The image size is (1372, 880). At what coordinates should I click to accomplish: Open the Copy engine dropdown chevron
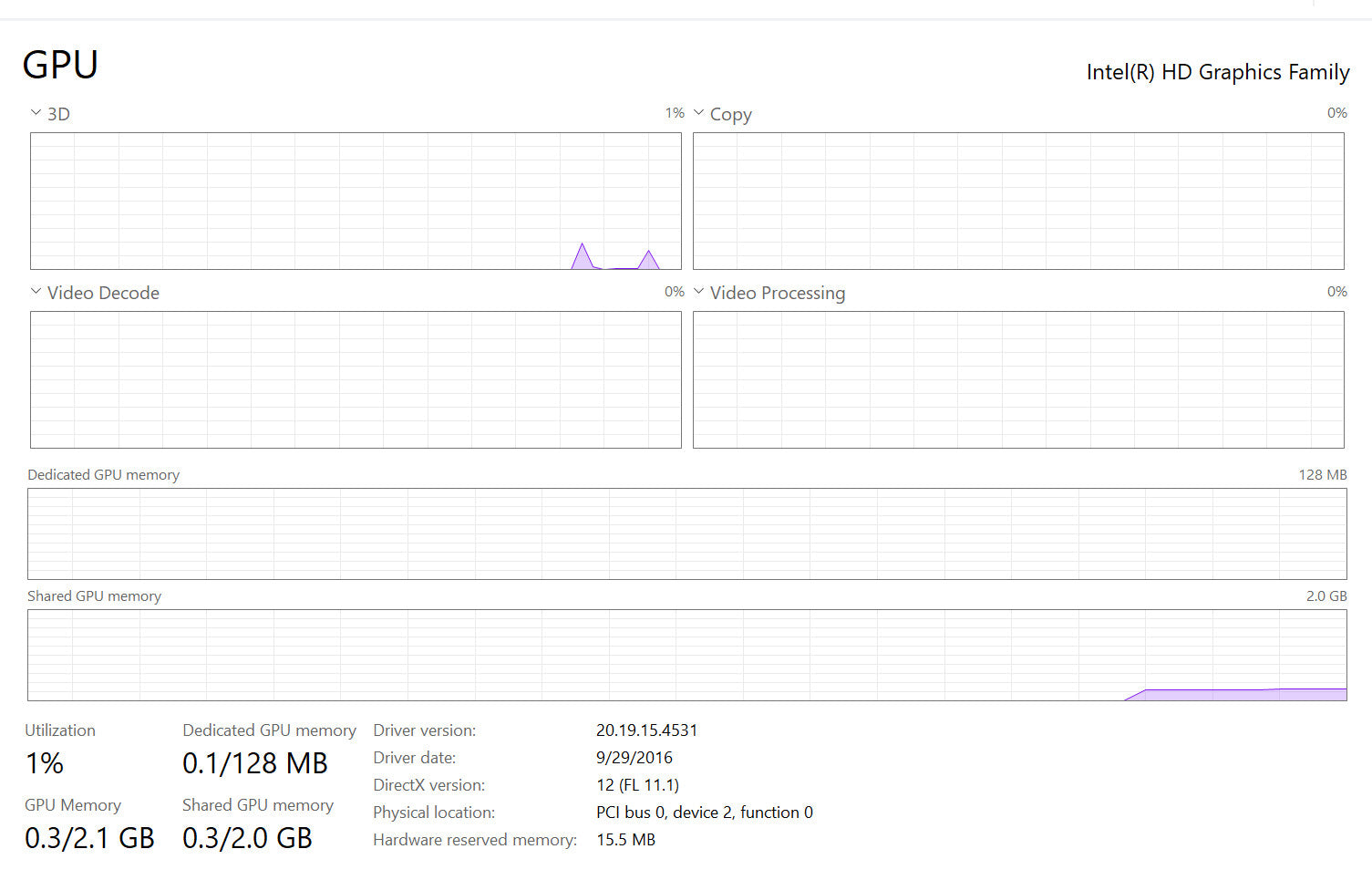pyautogui.click(x=699, y=113)
